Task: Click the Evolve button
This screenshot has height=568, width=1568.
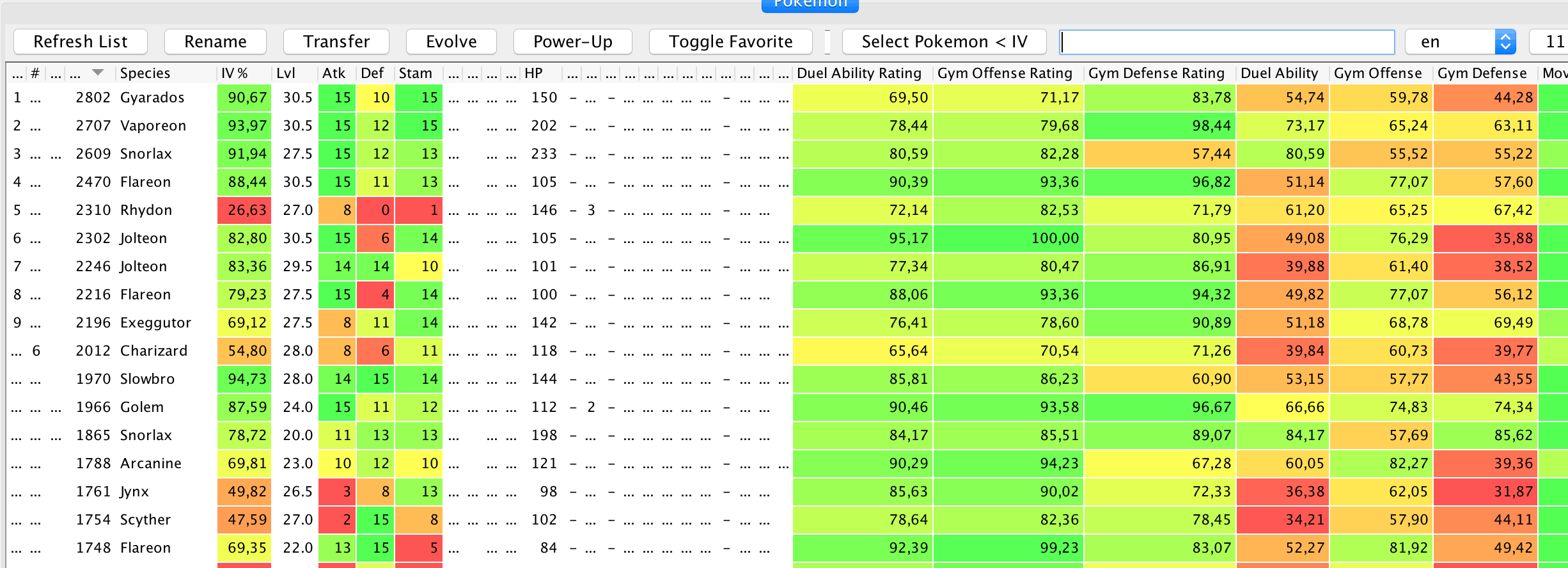Action: coord(451,42)
